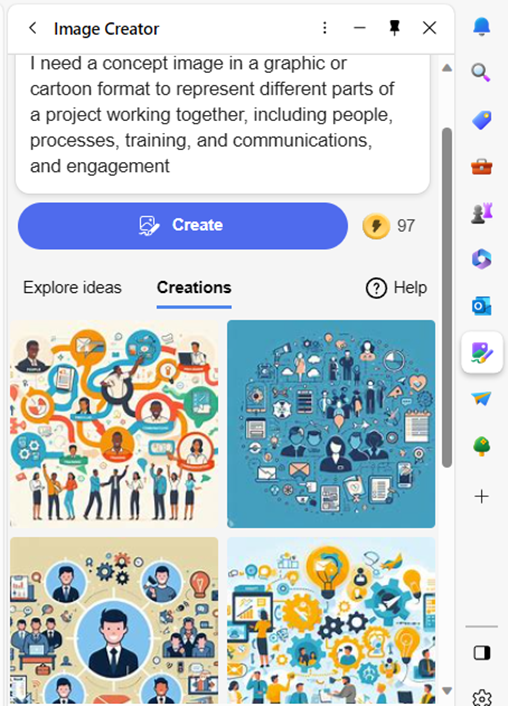Open the Games chess pieces icon
Screen dimensions: 508x706
[481, 213]
